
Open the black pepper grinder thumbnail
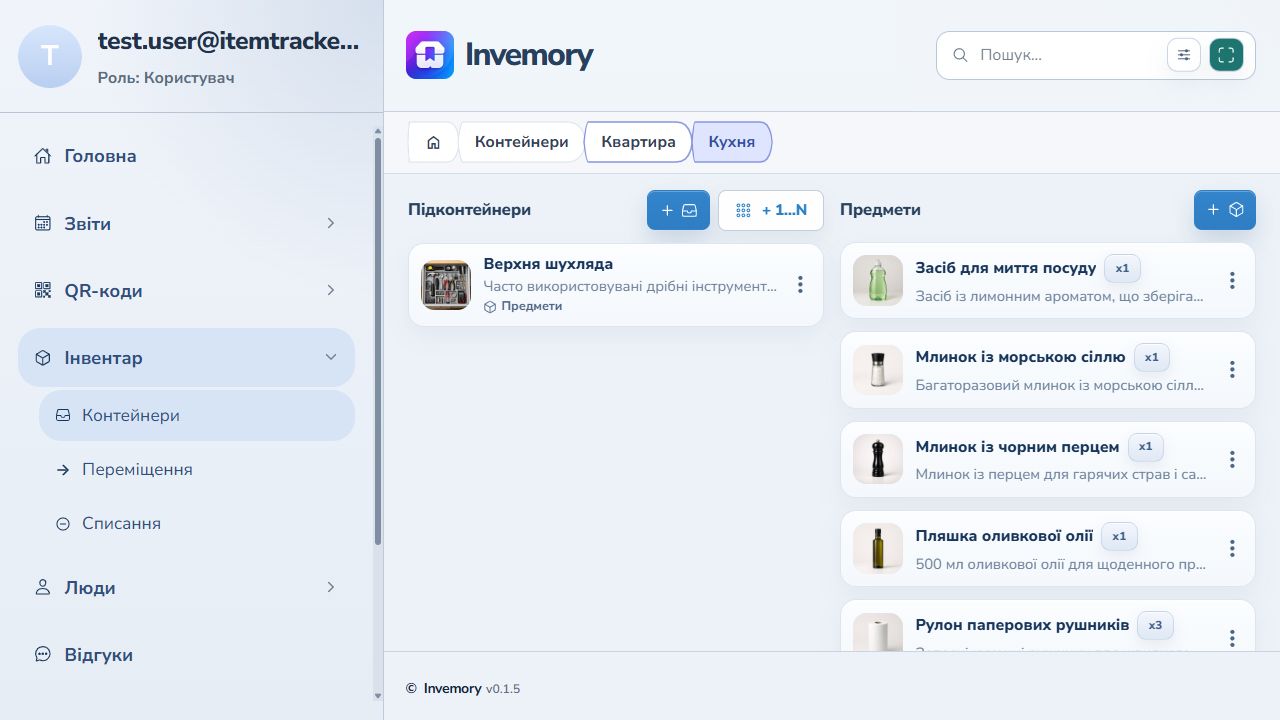(x=878, y=459)
